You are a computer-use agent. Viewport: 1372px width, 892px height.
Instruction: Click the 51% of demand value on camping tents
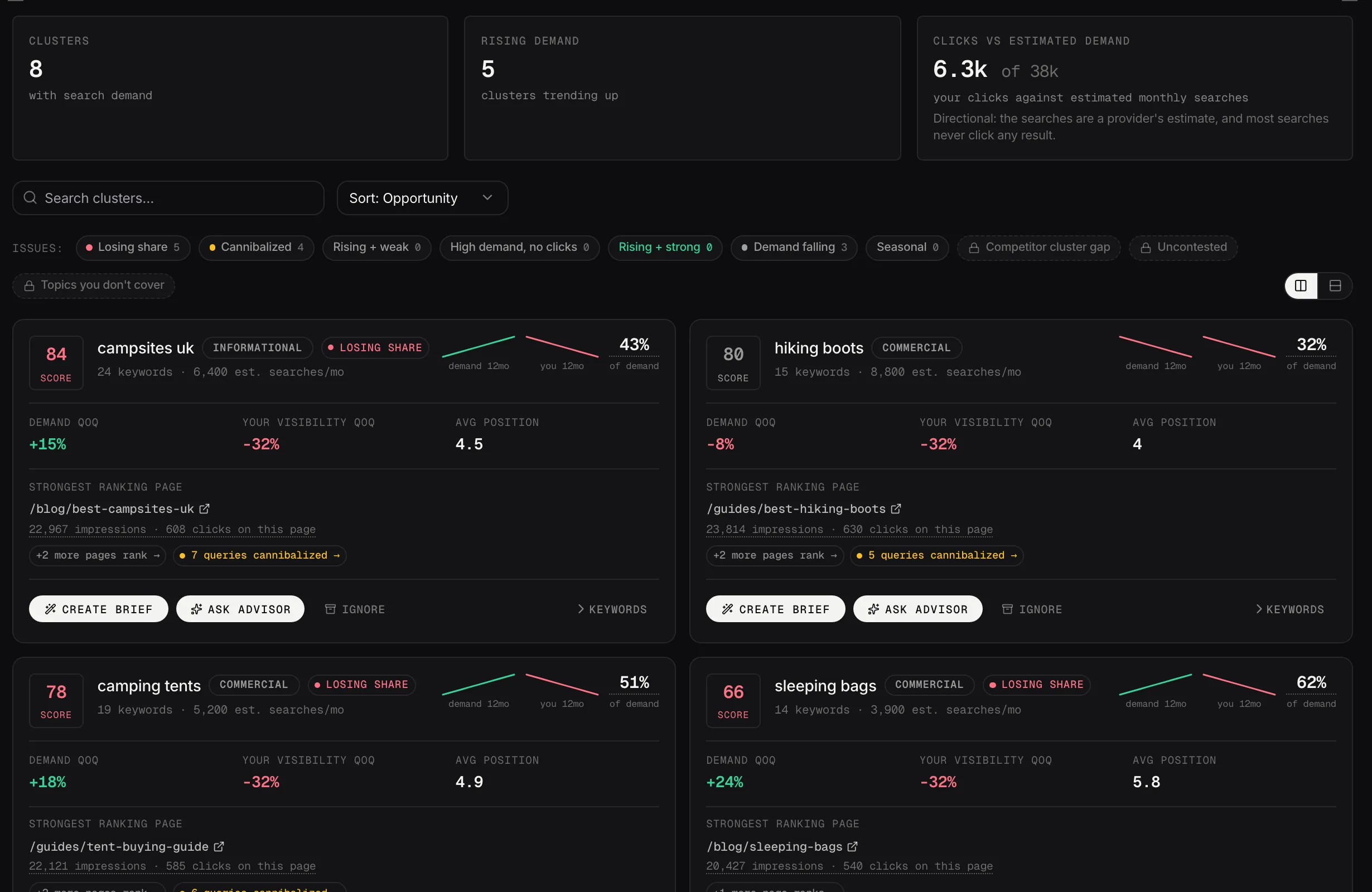pos(634,683)
